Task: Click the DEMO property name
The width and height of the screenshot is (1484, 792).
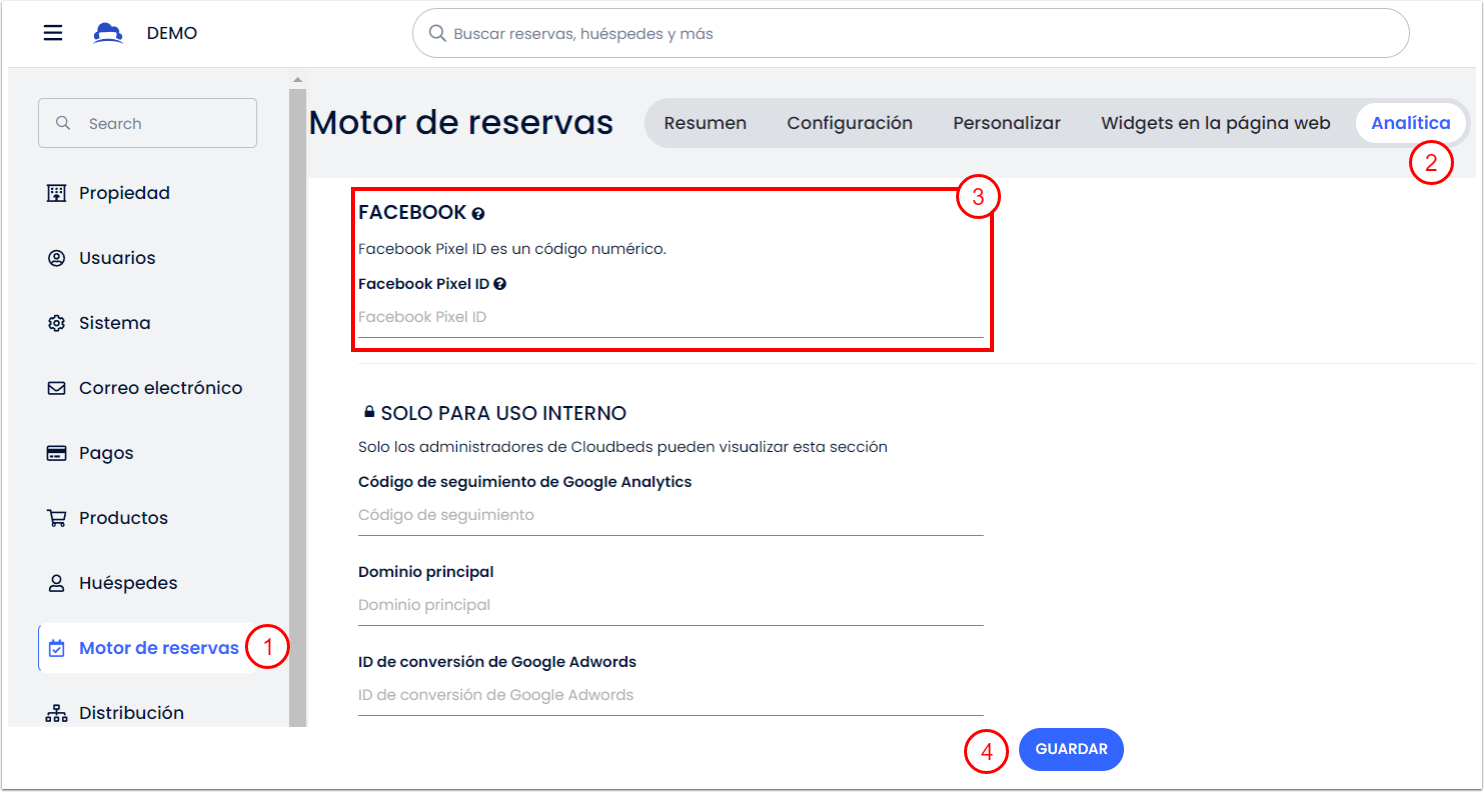Action: (x=172, y=33)
